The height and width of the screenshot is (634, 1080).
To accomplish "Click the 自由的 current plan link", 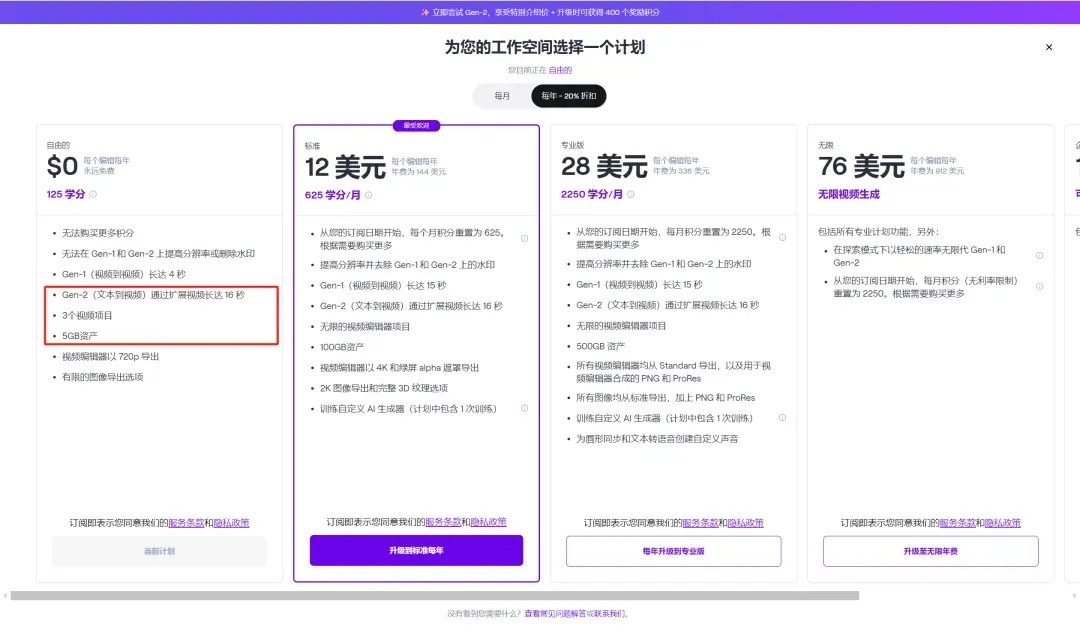I will pos(560,70).
